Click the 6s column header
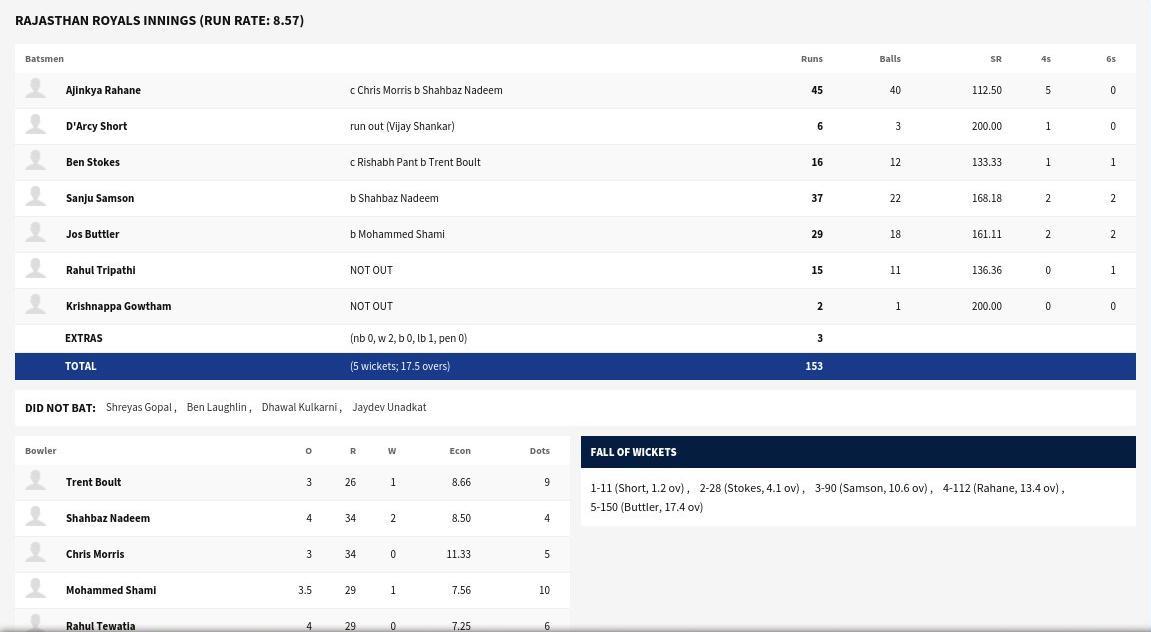1151x632 pixels. (x=1111, y=59)
